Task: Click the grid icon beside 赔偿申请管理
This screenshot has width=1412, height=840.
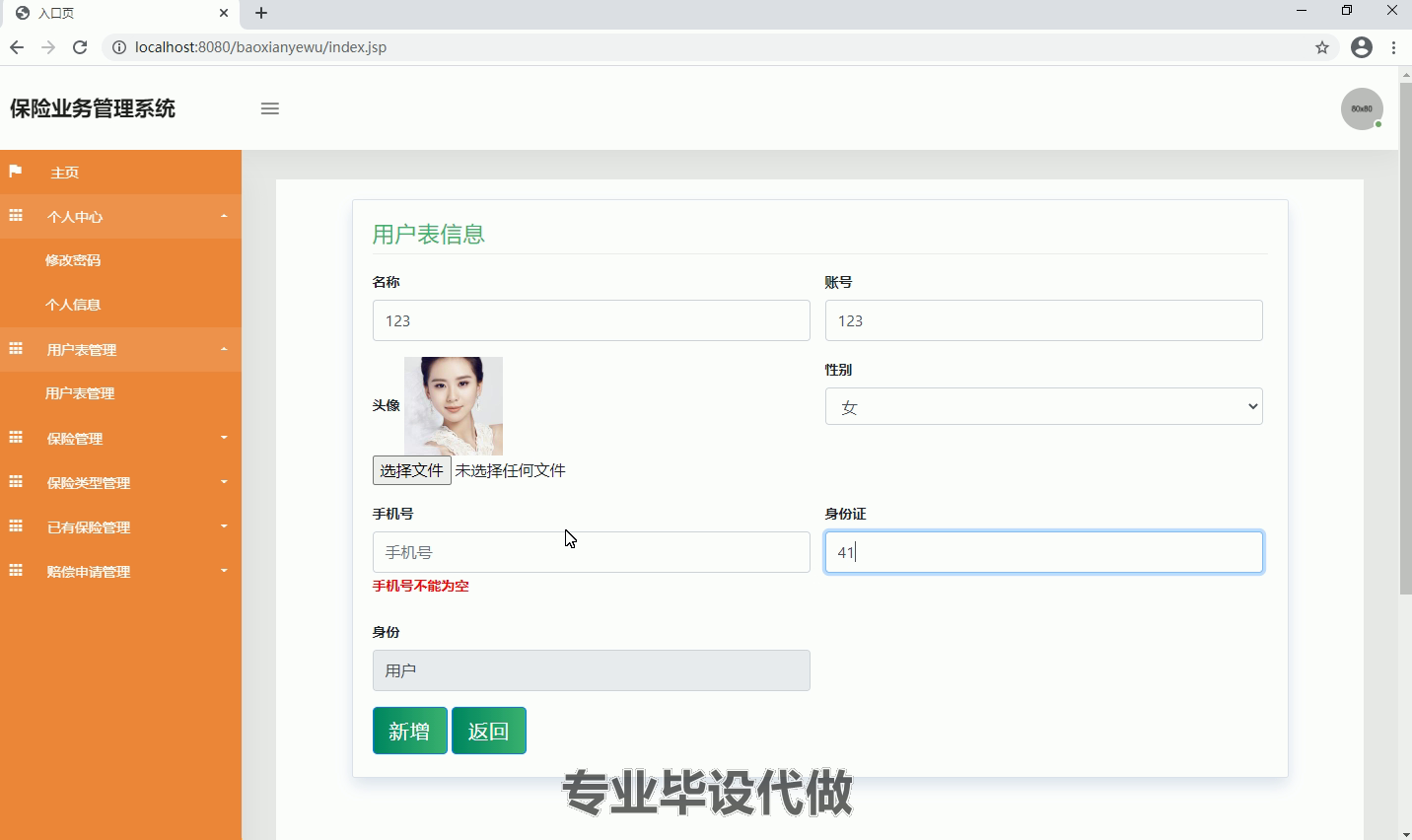Action: click(x=16, y=571)
